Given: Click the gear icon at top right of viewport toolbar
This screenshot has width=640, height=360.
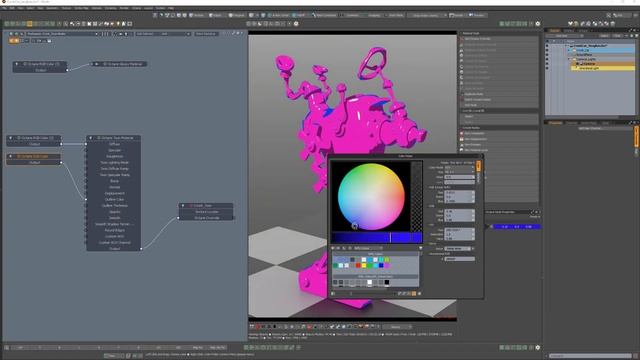Looking at the screenshot, I should 538,24.
